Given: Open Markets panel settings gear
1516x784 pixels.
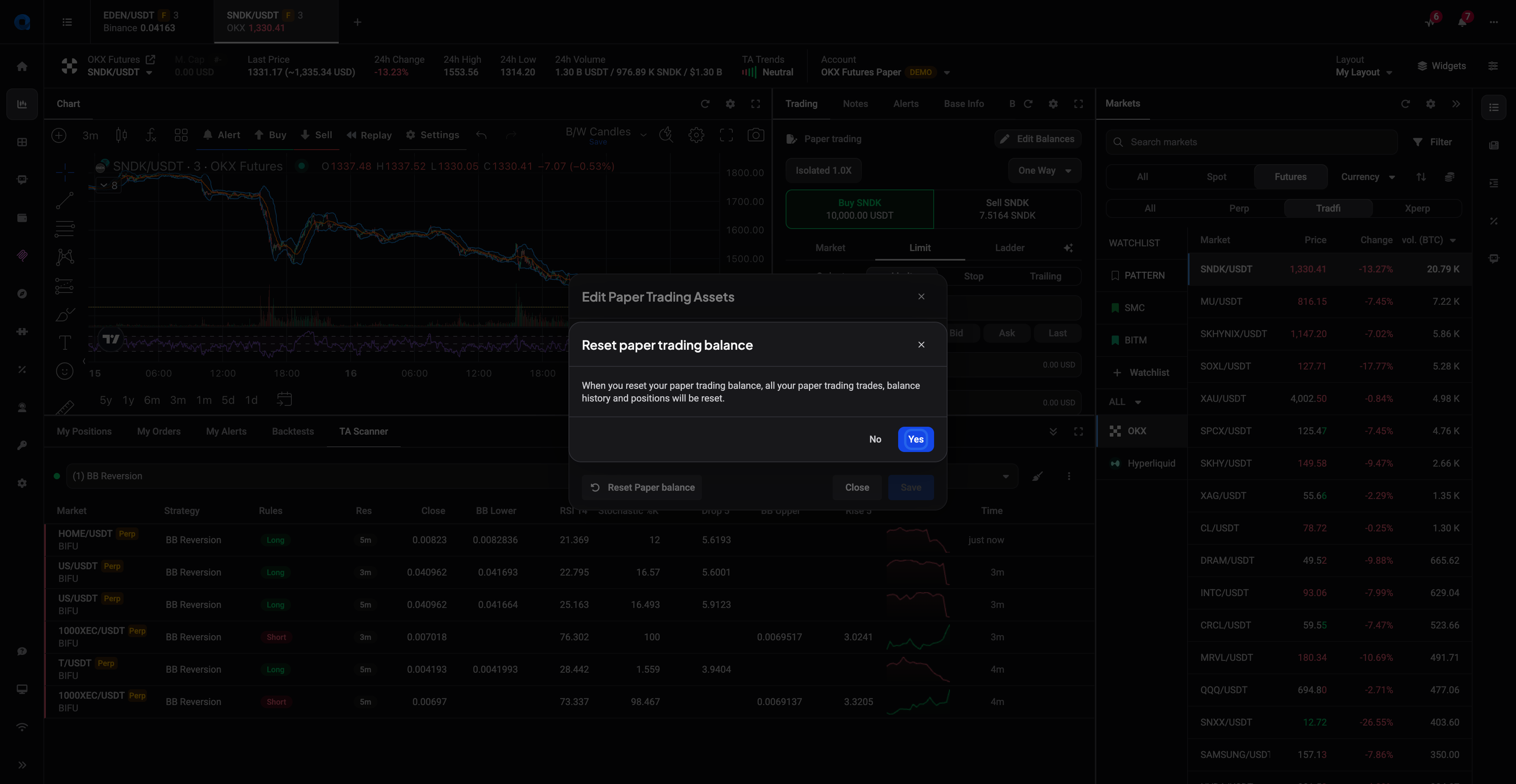Looking at the screenshot, I should [1431, 104].
